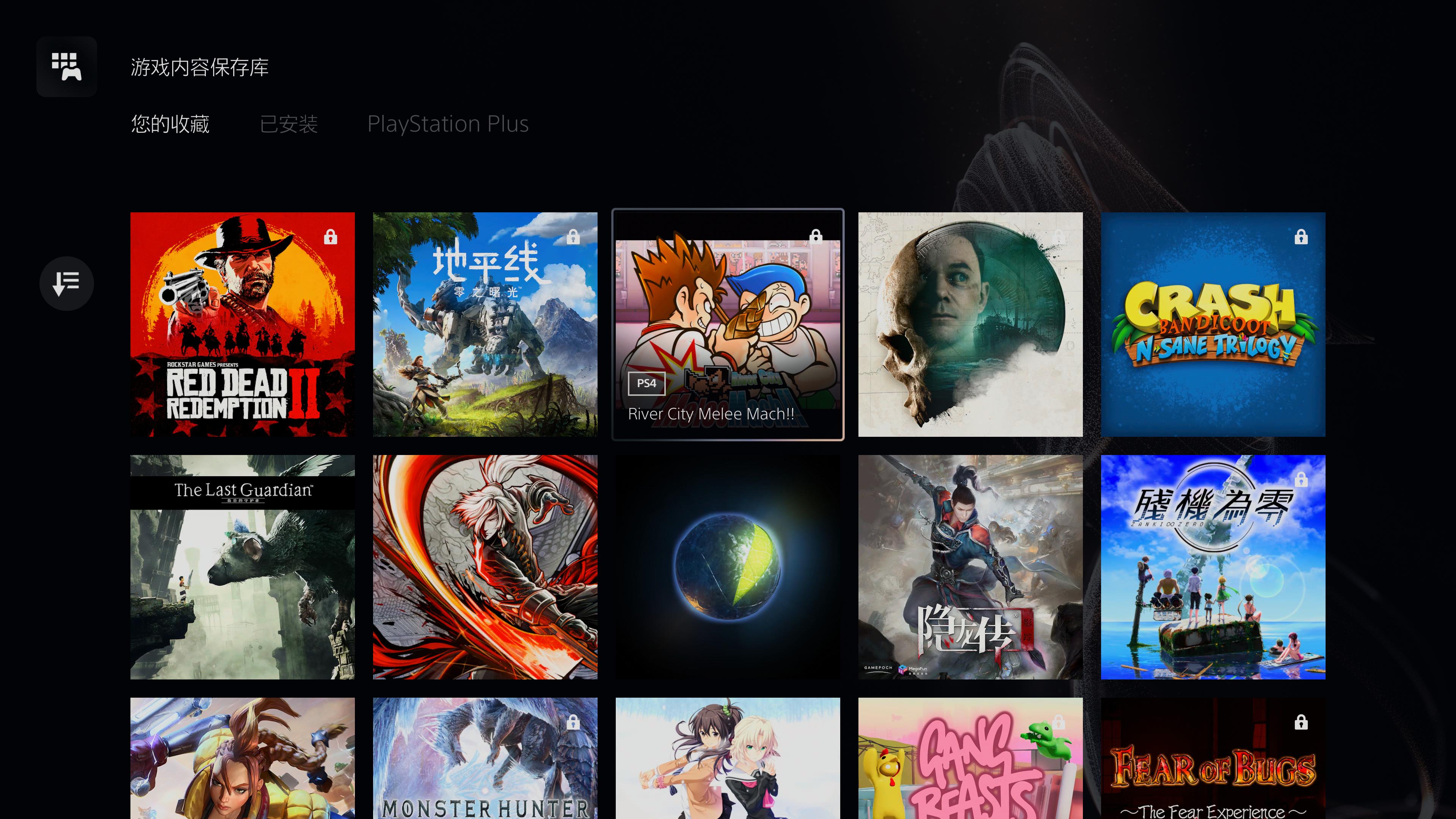Open the 地平线 零之曙光 game tile
1456x819 pixels.
click(x=485, y=325)
